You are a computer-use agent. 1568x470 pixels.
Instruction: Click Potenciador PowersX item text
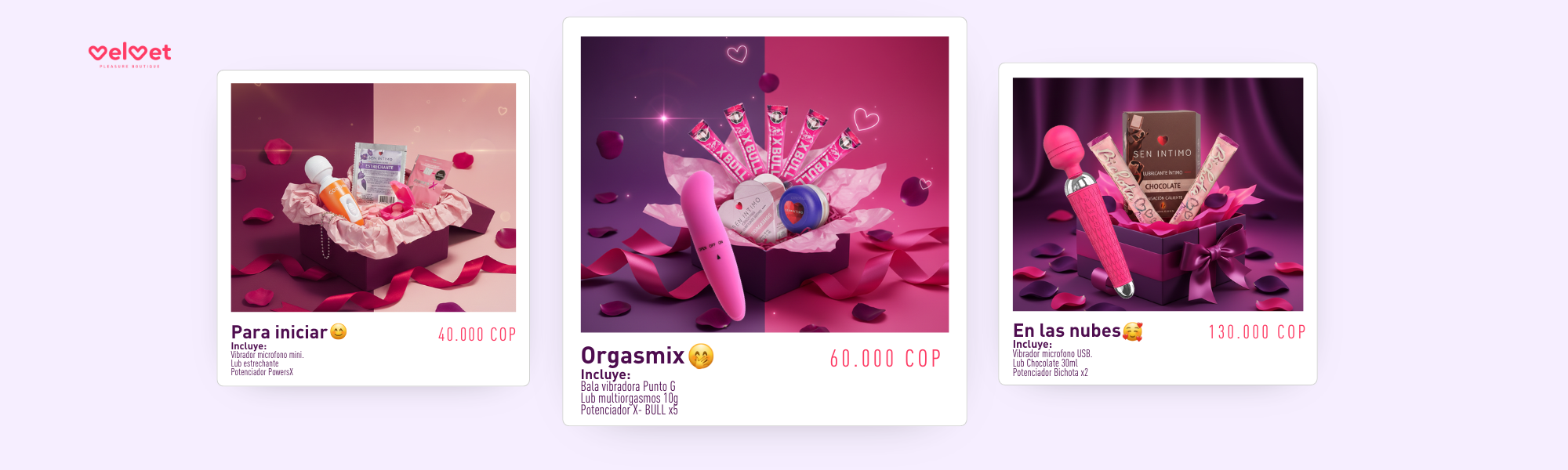coord(262,372)
